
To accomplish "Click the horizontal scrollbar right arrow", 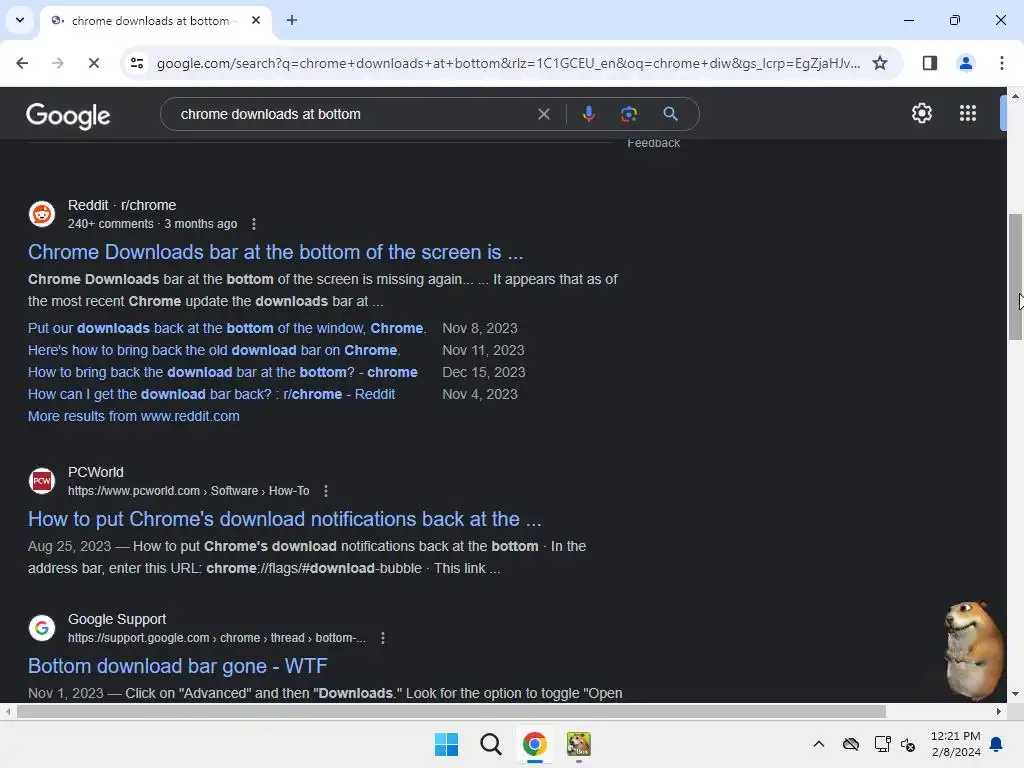I will (x=999, y=712).
